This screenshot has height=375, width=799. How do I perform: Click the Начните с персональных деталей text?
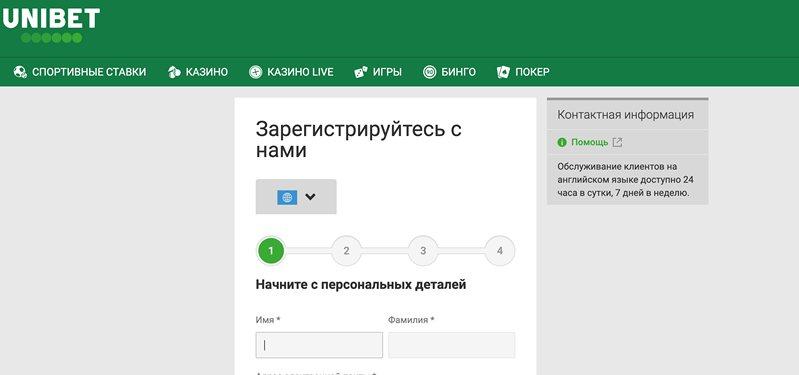click(361, 284)
